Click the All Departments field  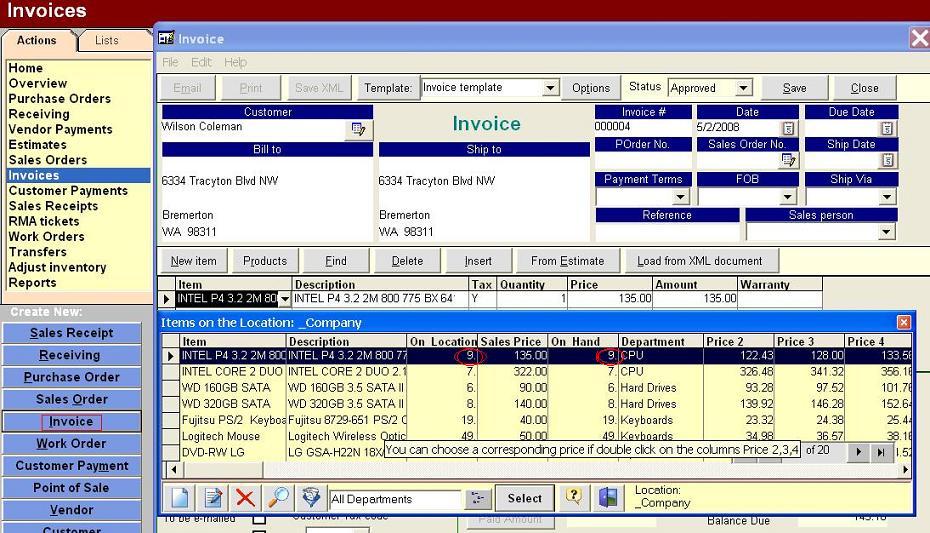pyautogui.click(x=395, y=499)
